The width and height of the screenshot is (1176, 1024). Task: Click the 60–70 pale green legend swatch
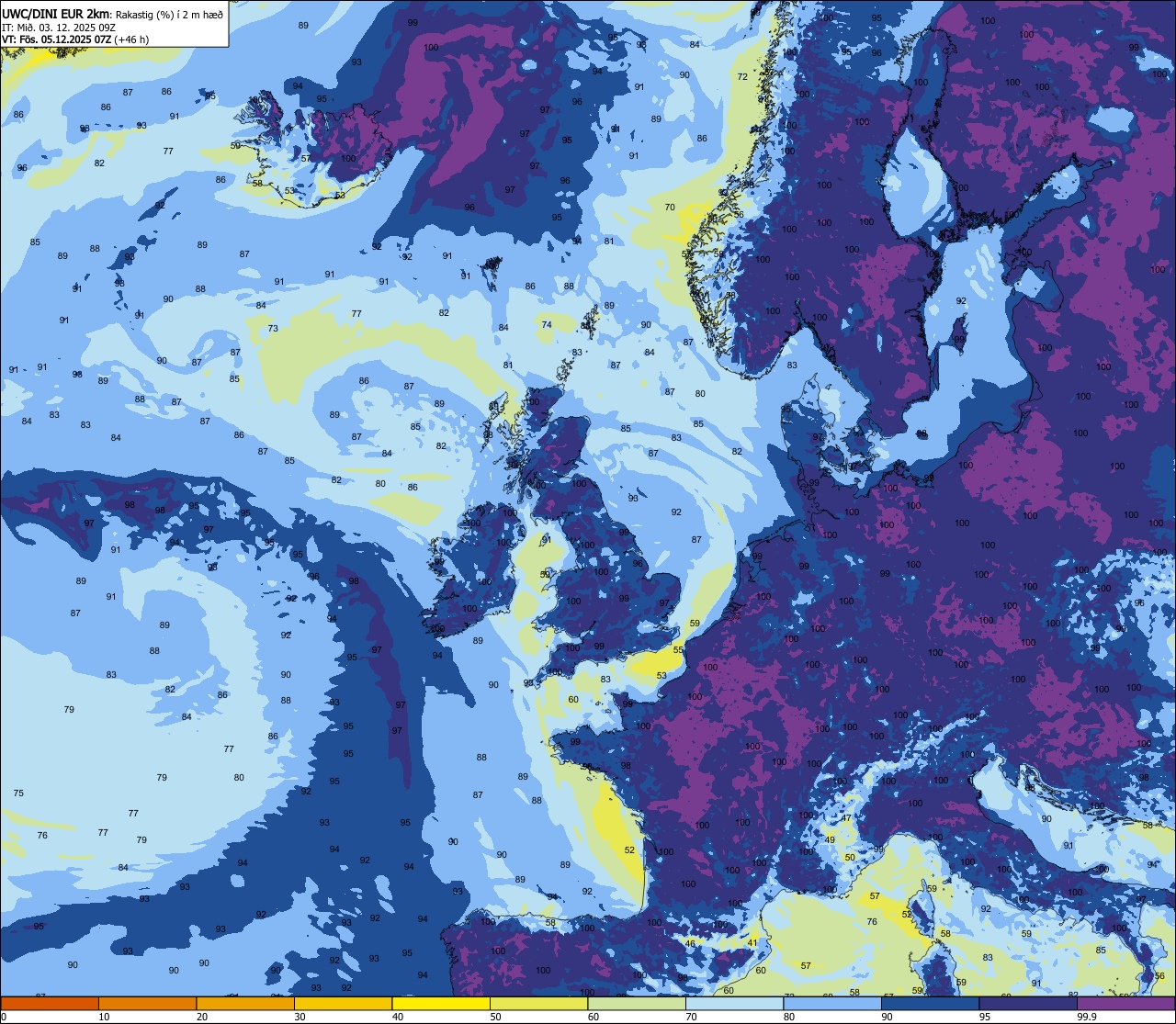pyautogui.click(x=637, y=1003)
